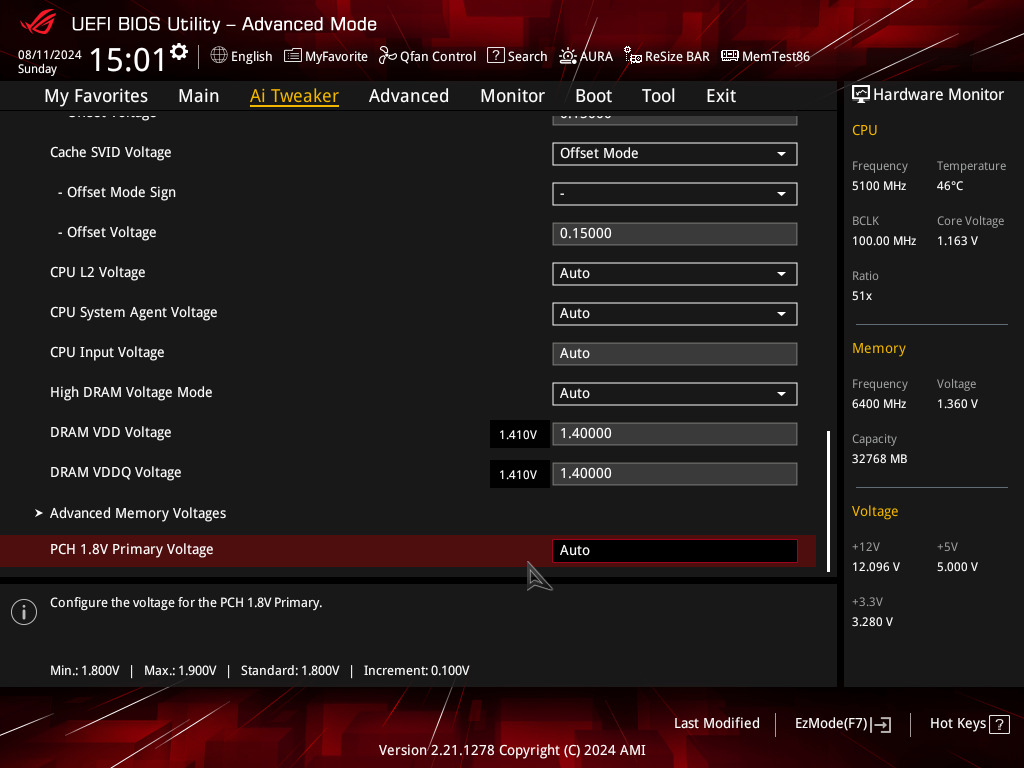Click the DRAM VDDQ 1.410V current reading

(x=519, y=475)
